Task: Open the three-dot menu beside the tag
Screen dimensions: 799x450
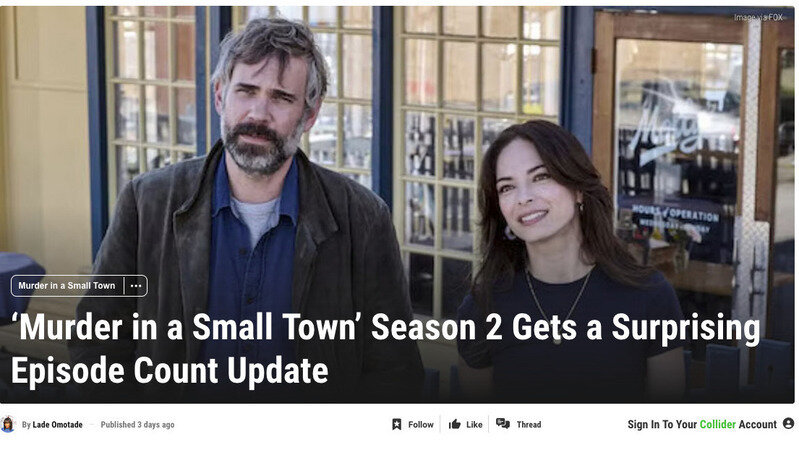Action: (136, 286)
